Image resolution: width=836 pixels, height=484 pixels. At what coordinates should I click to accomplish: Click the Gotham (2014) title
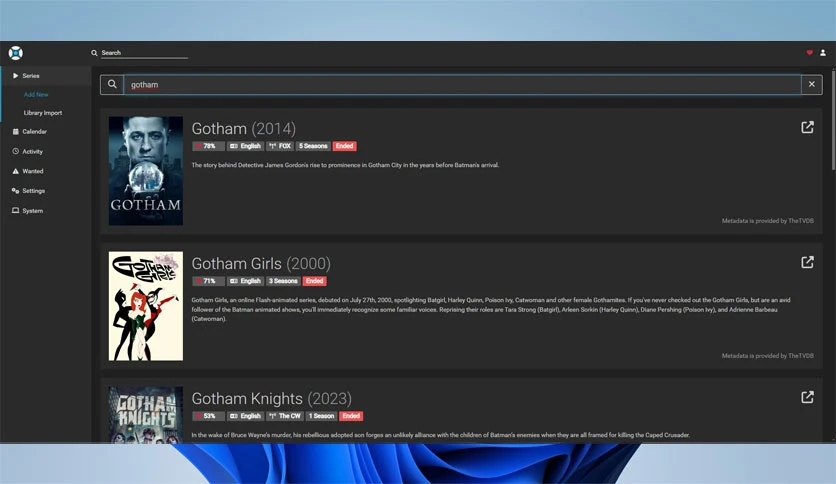click(x=244, y=128)
